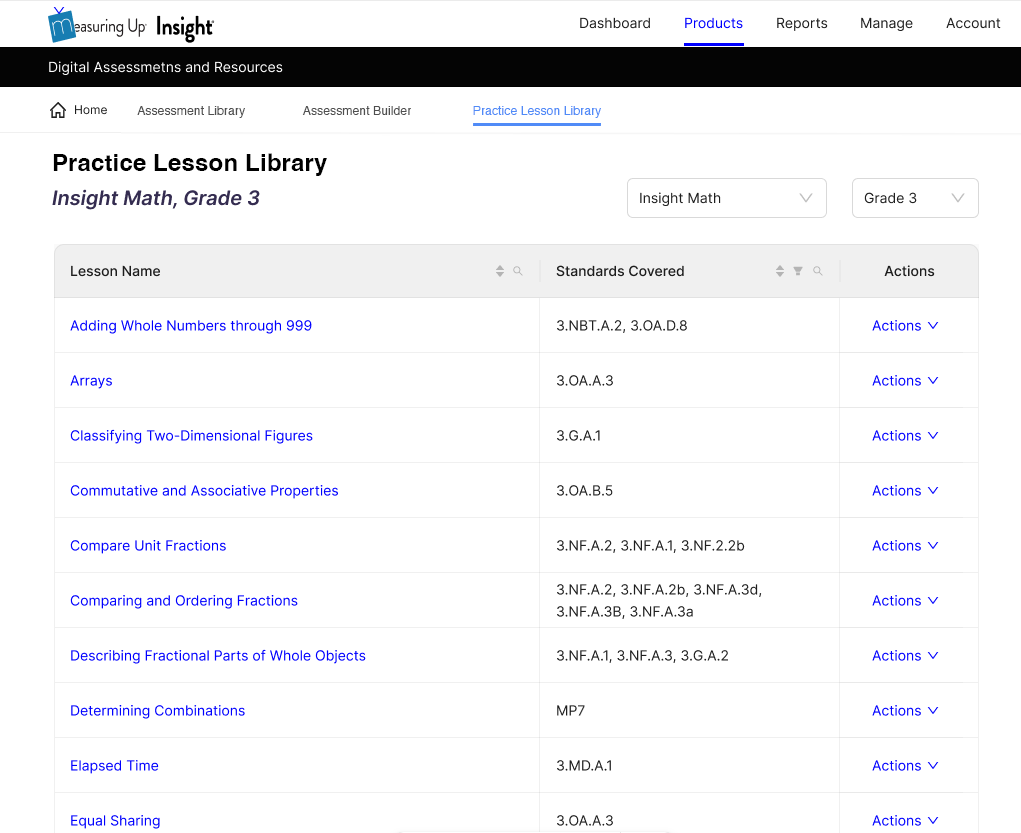This screenshot has height=833, width=1021.
Task: Open Determining Combinations lesson
Action: point(158,711)
